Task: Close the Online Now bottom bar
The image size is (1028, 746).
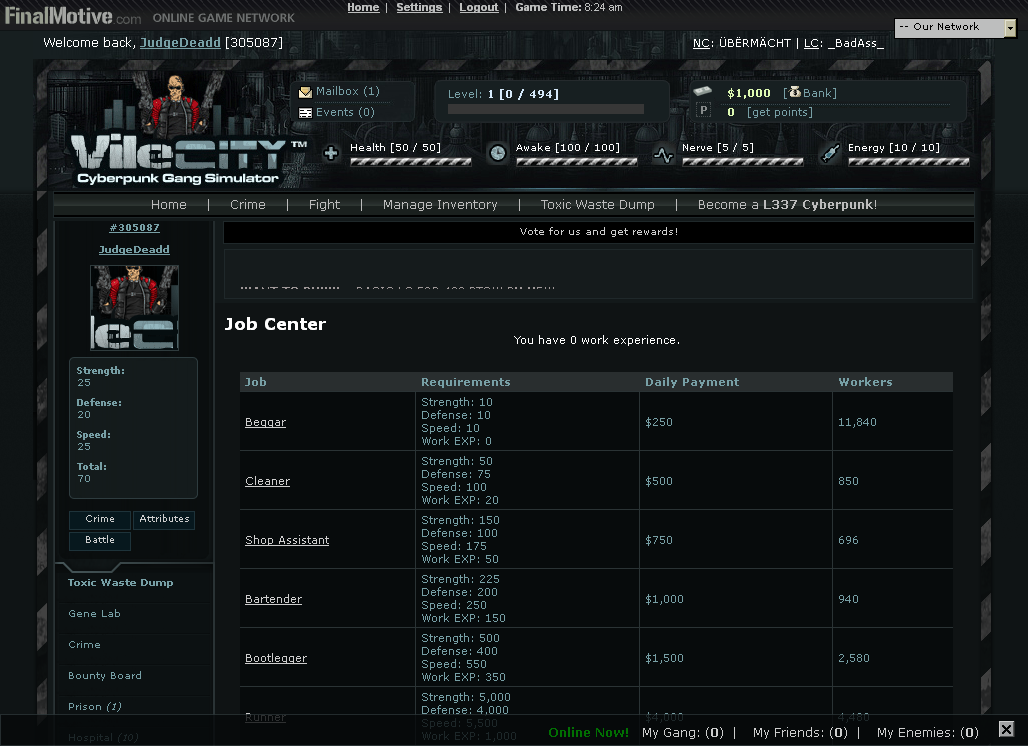Action: [x=1006, y=730]
